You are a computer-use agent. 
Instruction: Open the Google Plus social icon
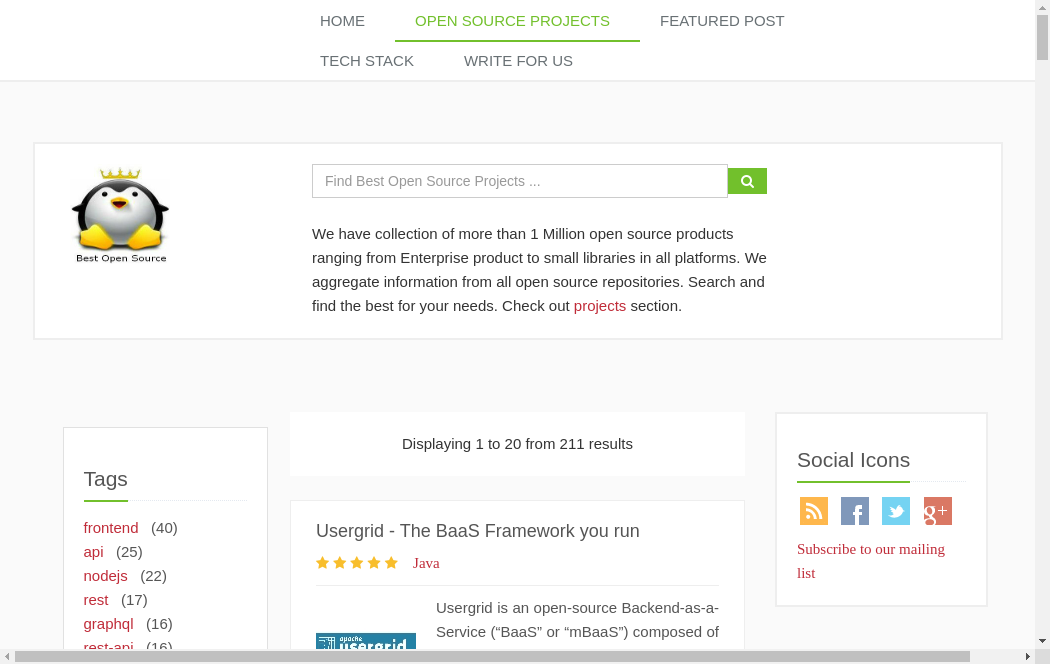click(x=937, y=511)
